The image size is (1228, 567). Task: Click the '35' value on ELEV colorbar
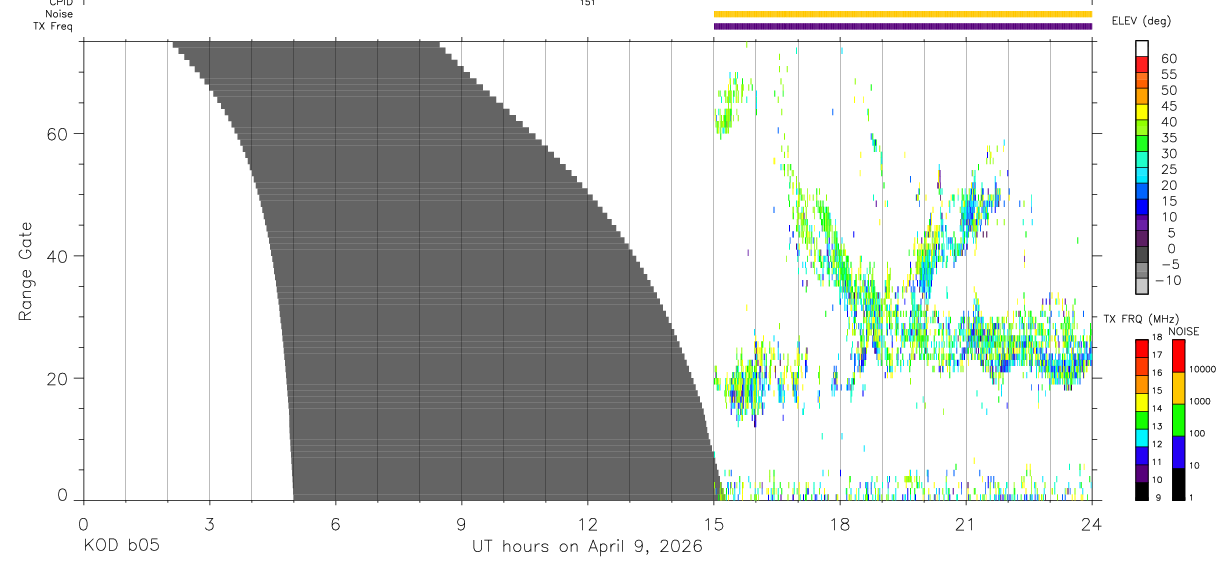(1168, 137)
